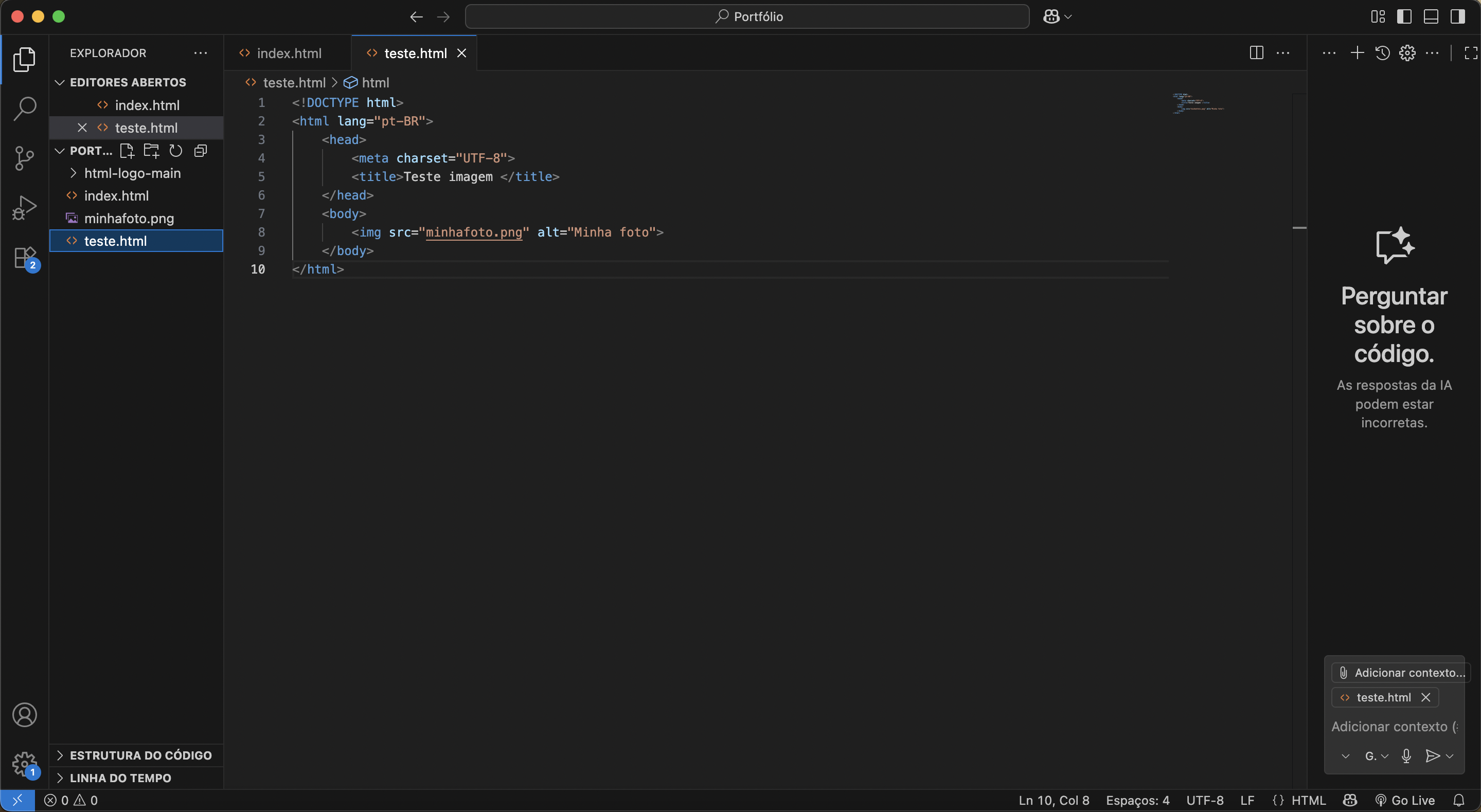The image size is (1481, 812).
Task: Collapse all folders in explorer
Action: click(201, 151)
